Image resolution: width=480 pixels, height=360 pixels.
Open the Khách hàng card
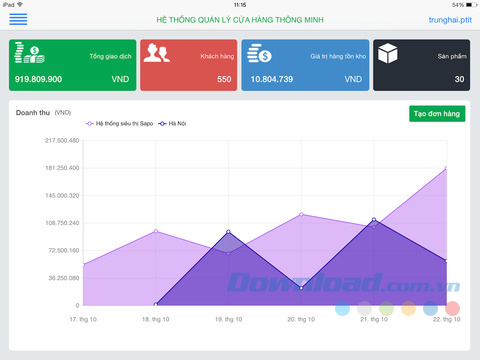[x=189, y=65]
